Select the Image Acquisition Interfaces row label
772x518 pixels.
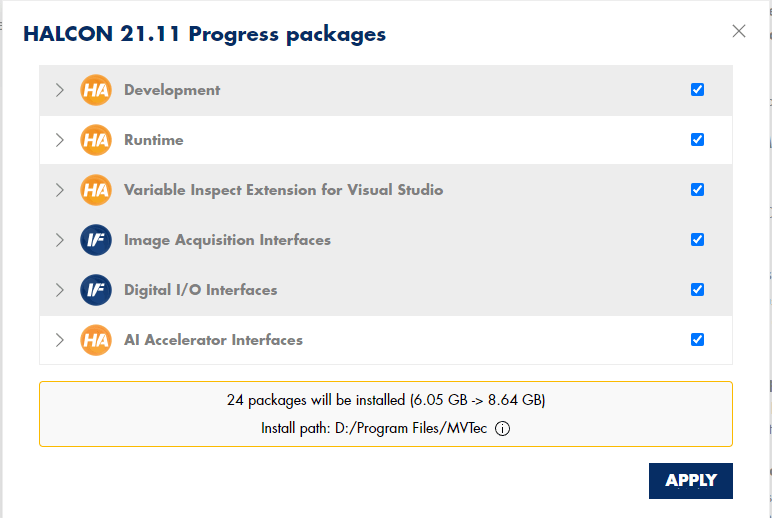pyautogui.click(x=227, y=240)
